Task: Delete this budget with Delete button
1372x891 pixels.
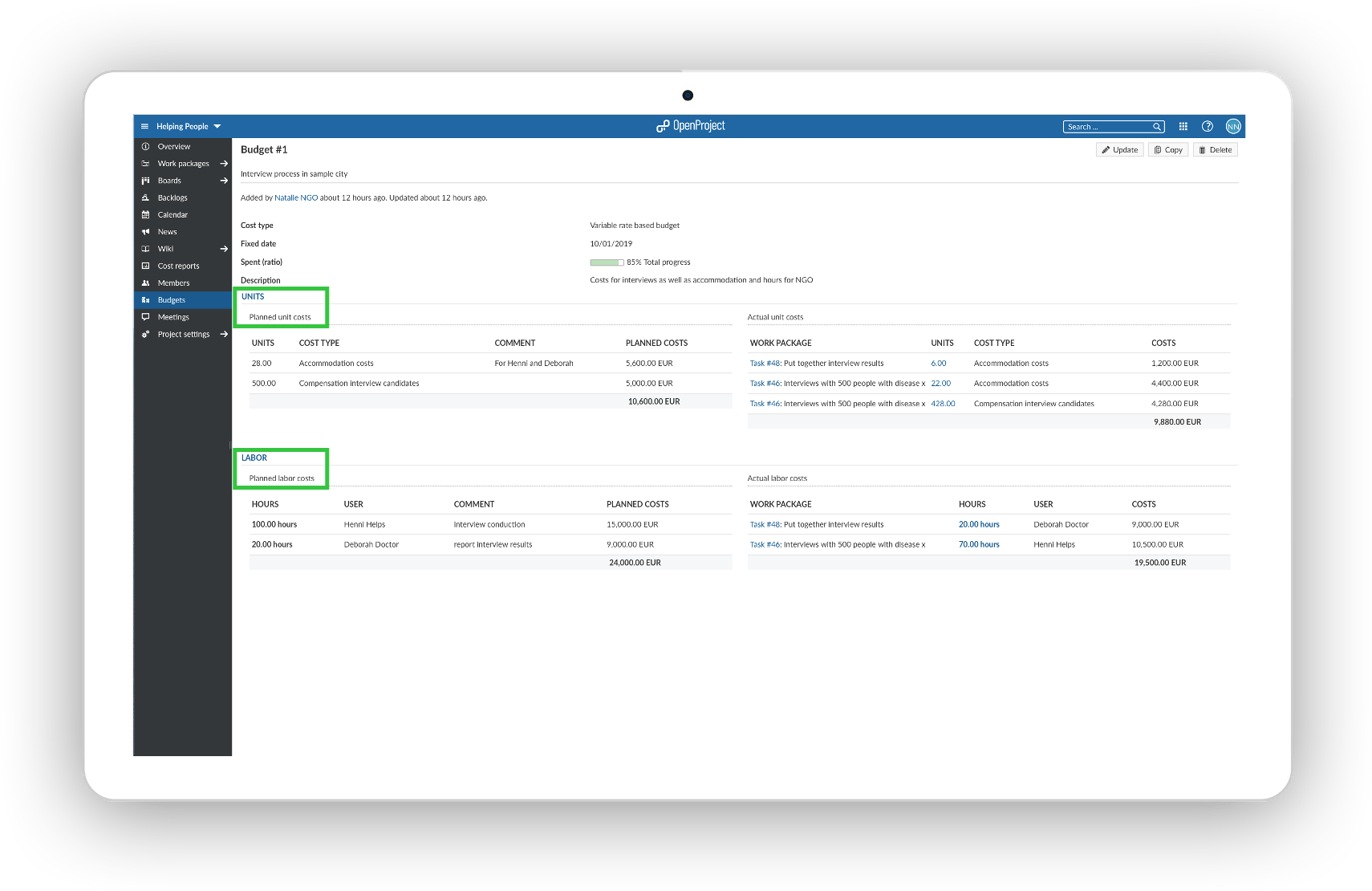Action: [x=1215, y=150]
